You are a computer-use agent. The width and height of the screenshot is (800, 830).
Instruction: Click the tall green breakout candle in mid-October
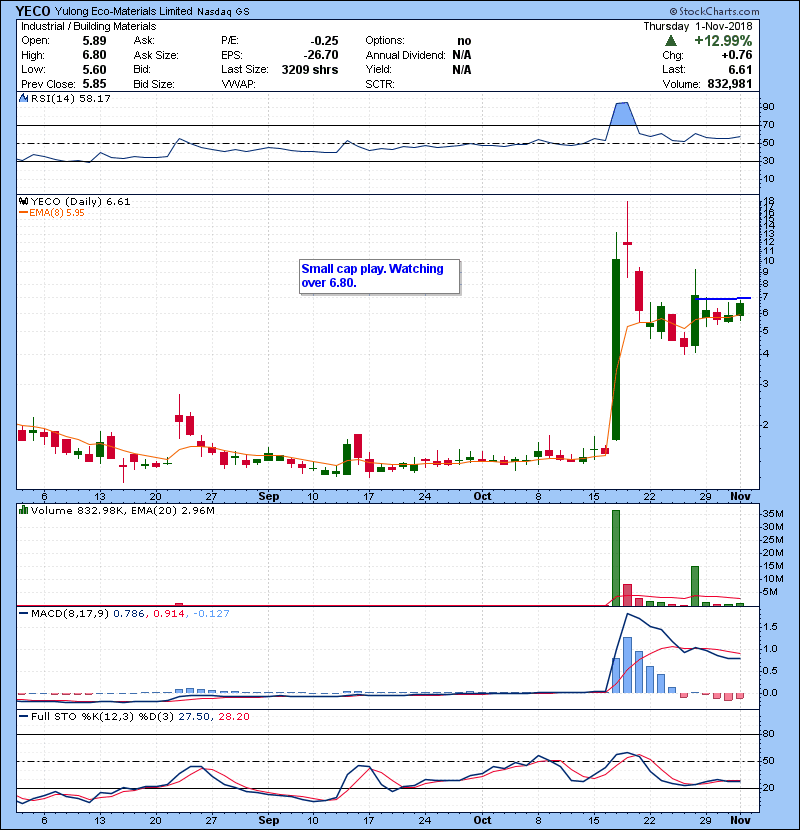pyautogui.click(x=616, y=349)
